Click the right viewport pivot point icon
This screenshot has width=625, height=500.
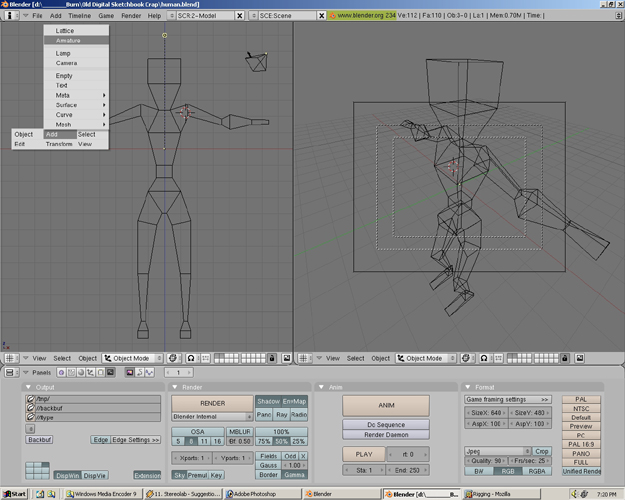point(484,358)
